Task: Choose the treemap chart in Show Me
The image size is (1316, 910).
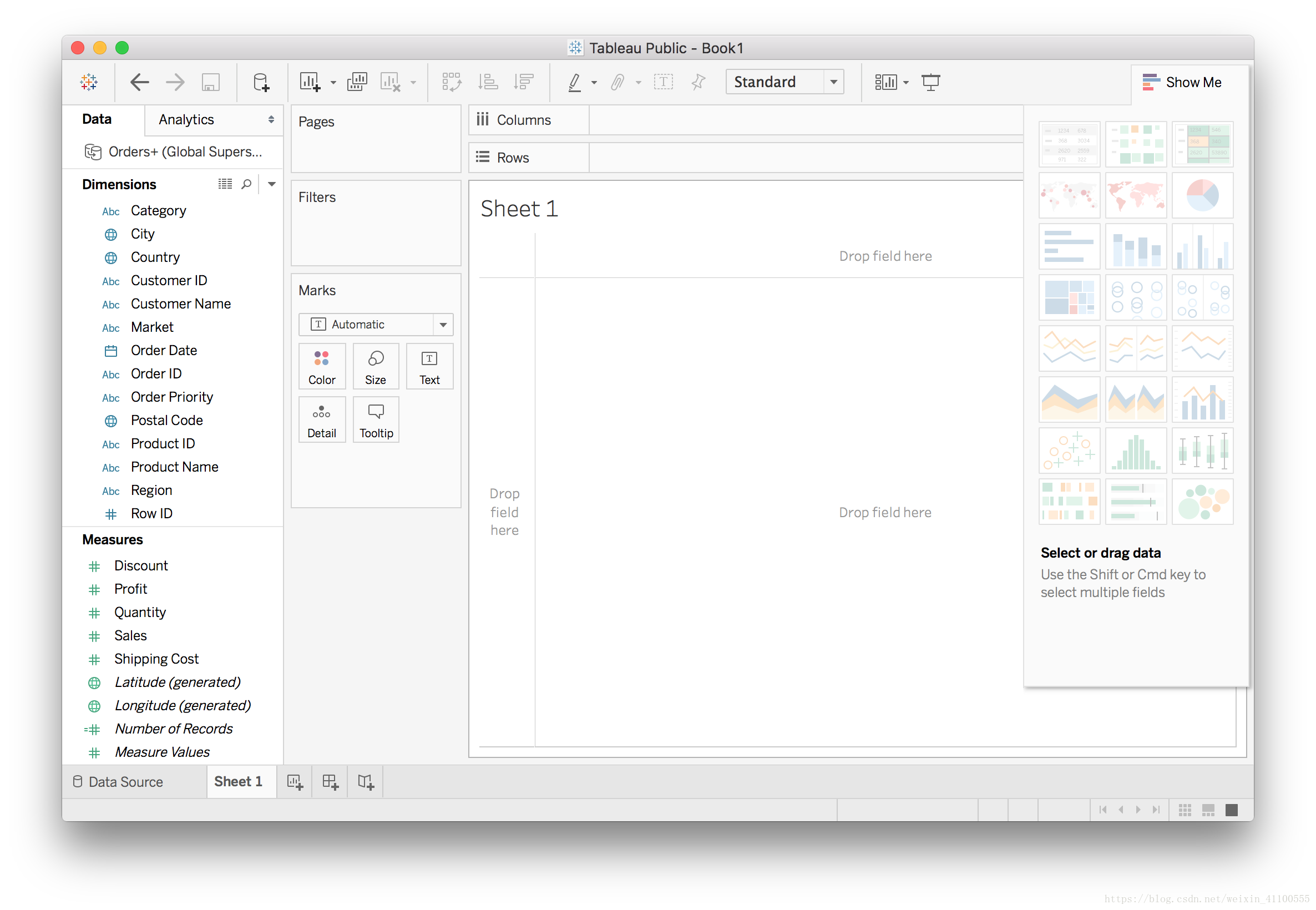Action: coord(1070,297)
